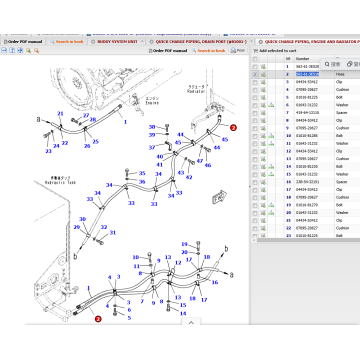
Task: Click callout number 30 in diagram
Action: click(x=82, y=219)
